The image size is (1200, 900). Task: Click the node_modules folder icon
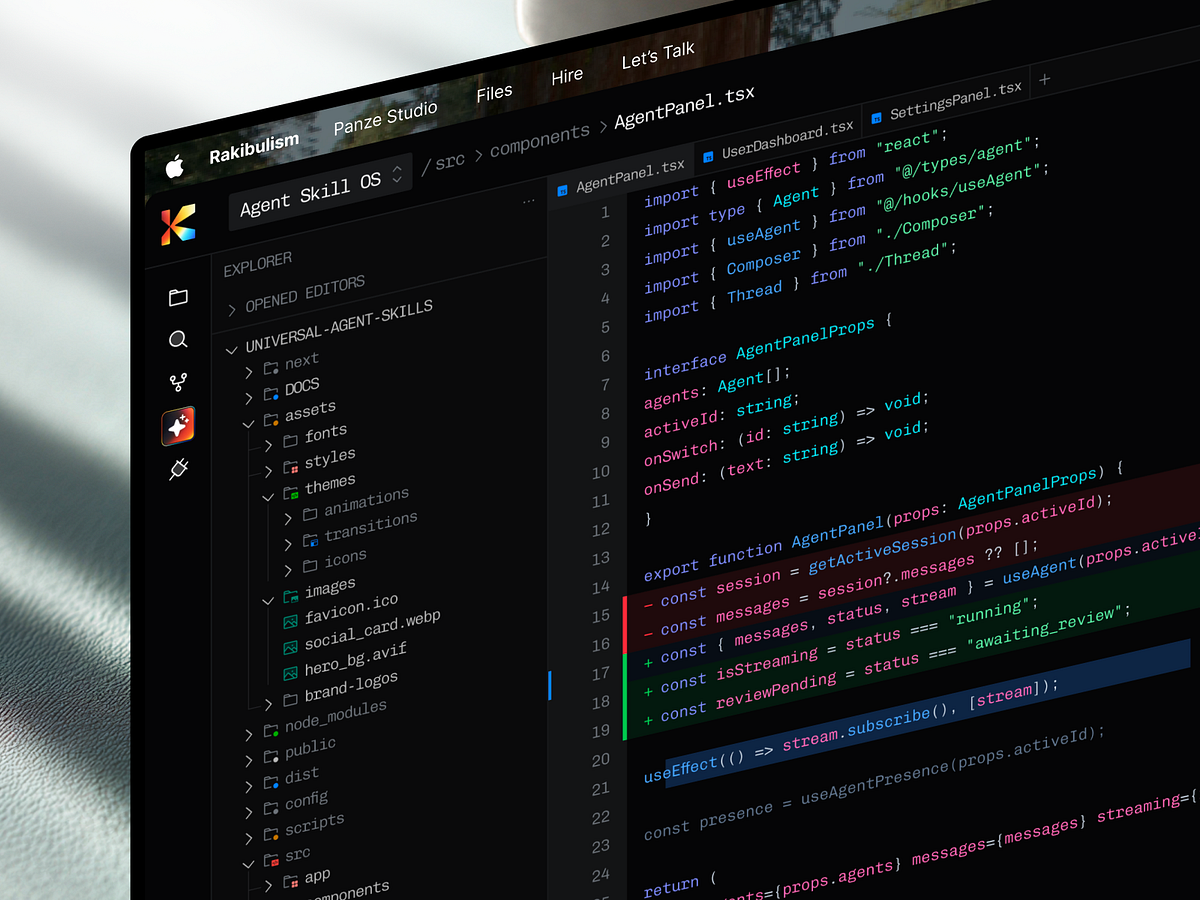270,731
